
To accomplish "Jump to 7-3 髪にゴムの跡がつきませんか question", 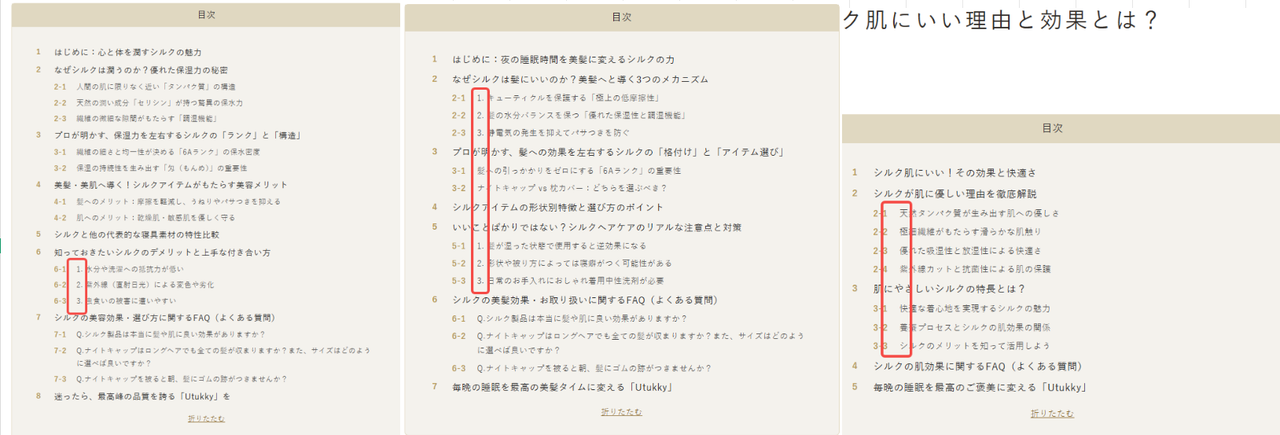I will click(181, 378).
